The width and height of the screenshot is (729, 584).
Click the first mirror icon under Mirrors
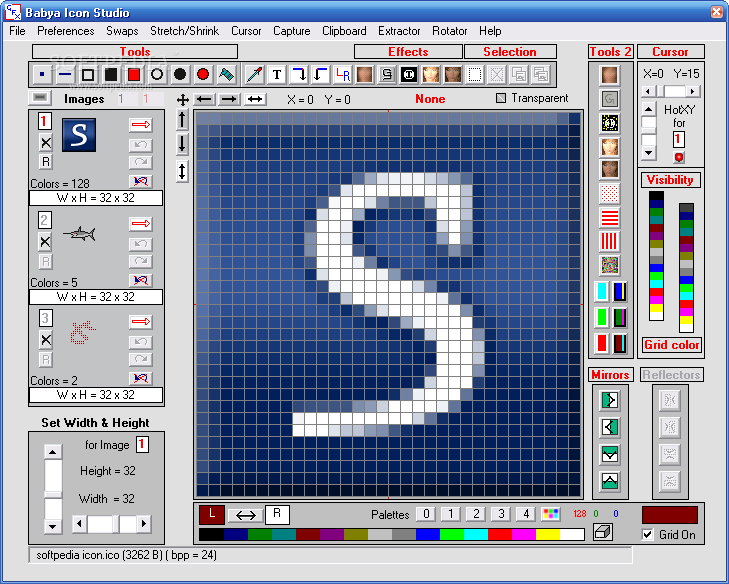point(610,400)
